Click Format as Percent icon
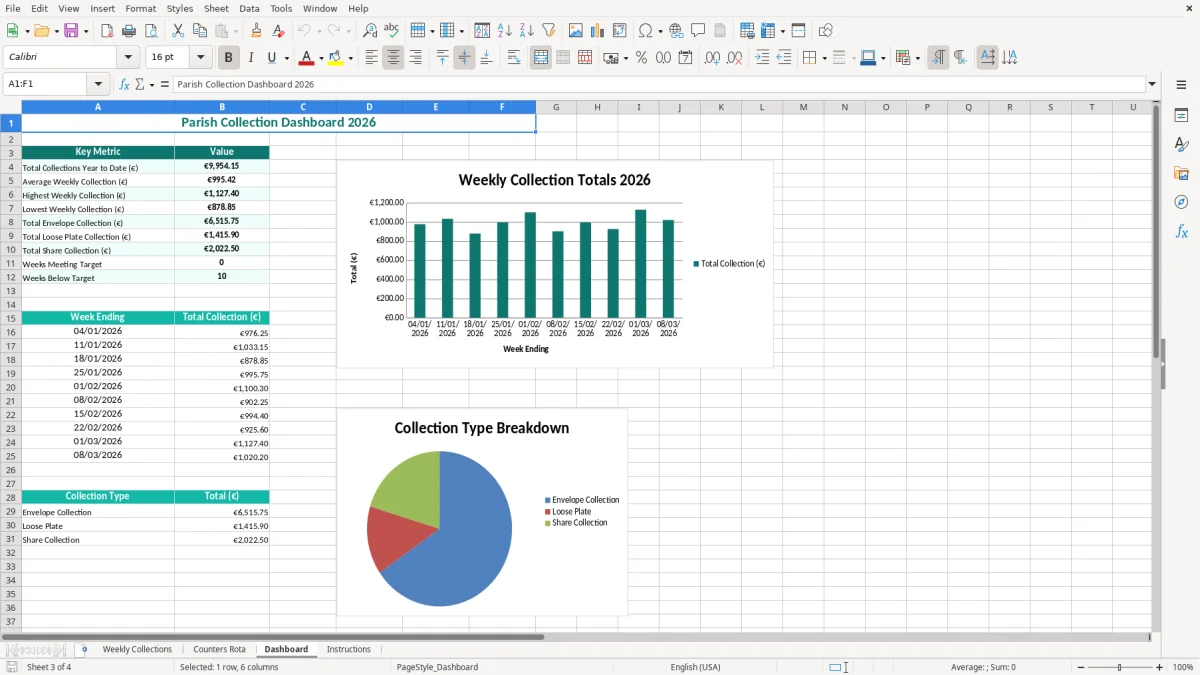The height and width of the screenshot is (675, 1200). point(641,58)
